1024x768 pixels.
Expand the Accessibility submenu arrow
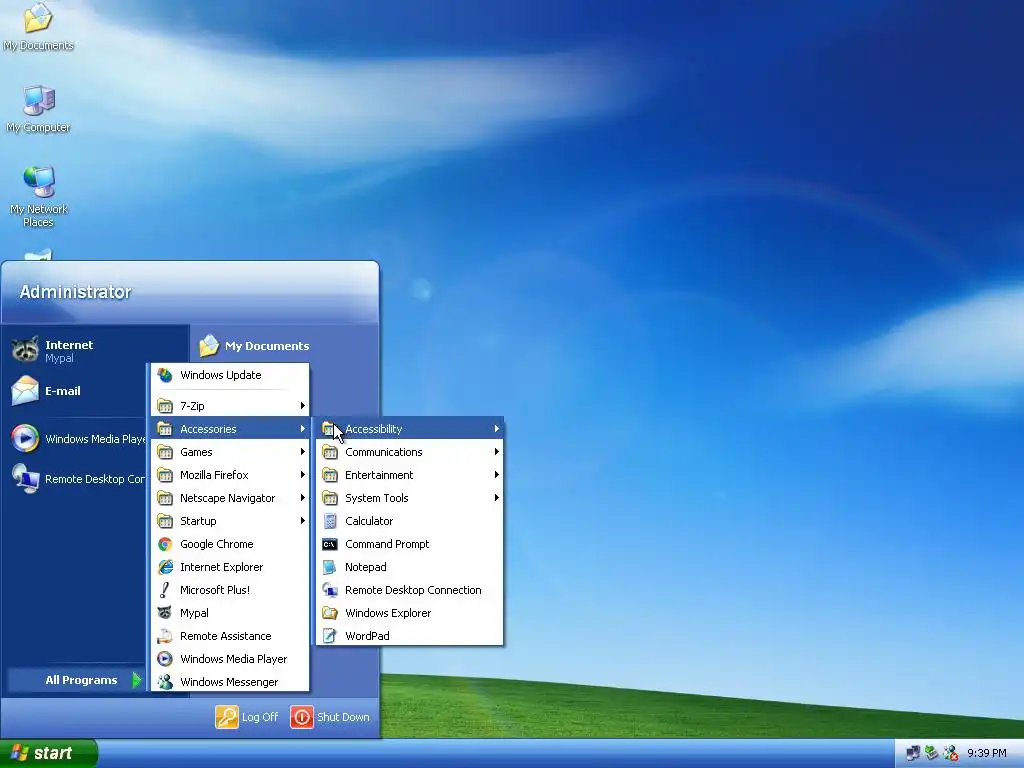[x=497, y=428]
